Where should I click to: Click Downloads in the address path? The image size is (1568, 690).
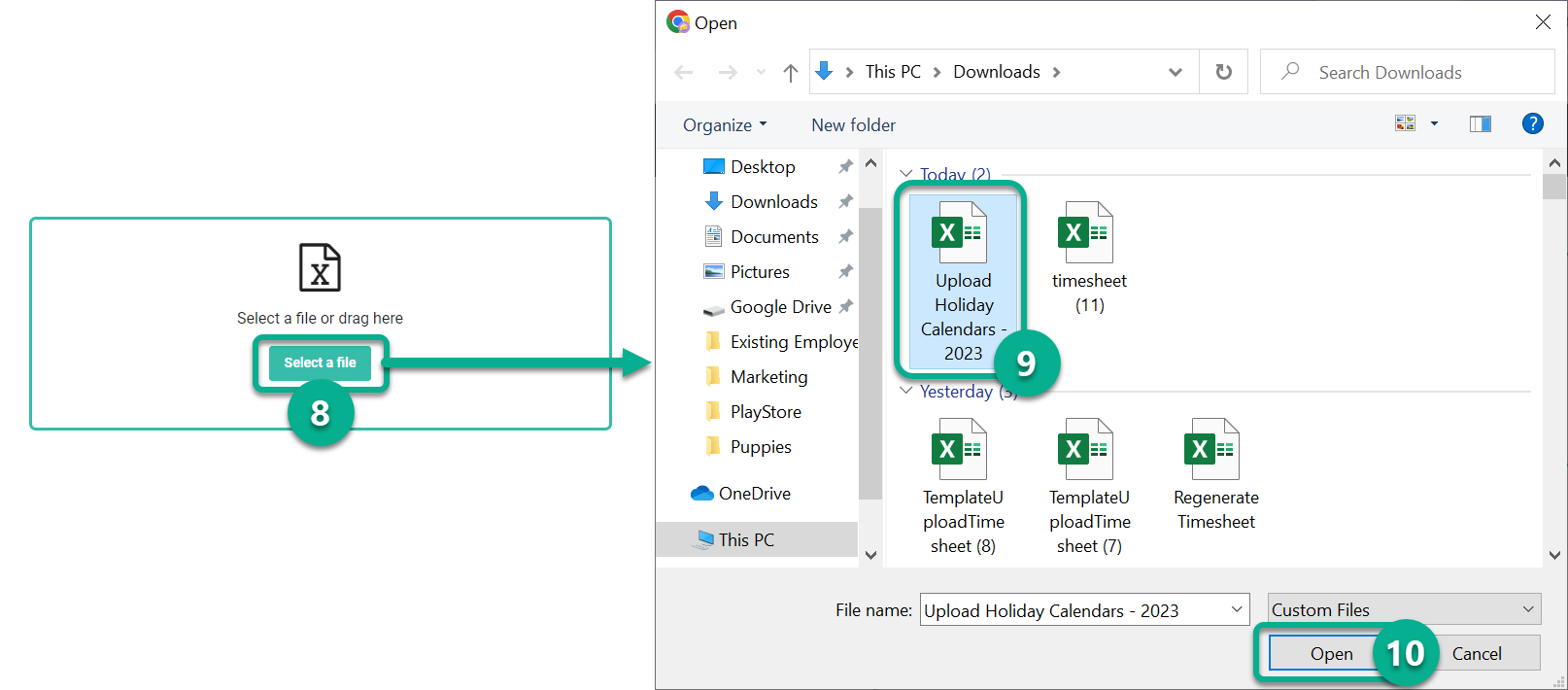[x=996, y=72]
